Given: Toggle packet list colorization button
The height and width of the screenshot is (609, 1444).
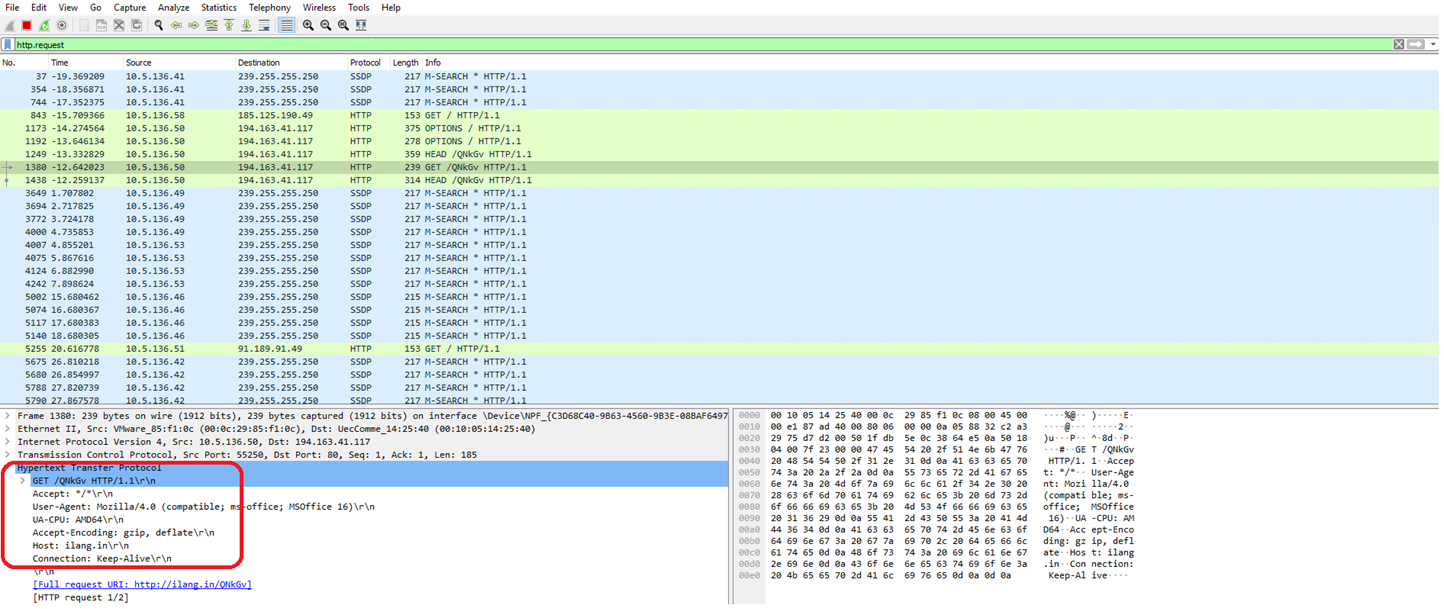Looking at the screenshot, I should tap(286, 25).
